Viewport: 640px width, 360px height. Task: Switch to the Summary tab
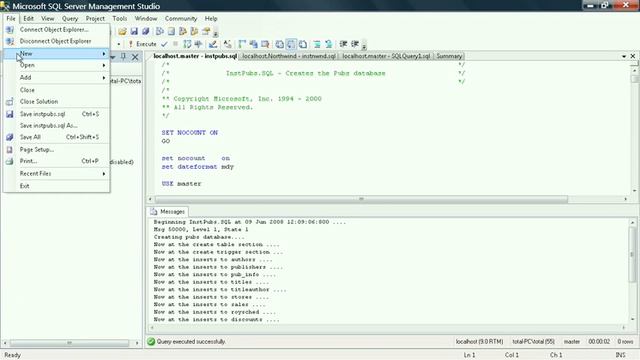point(449,56)
